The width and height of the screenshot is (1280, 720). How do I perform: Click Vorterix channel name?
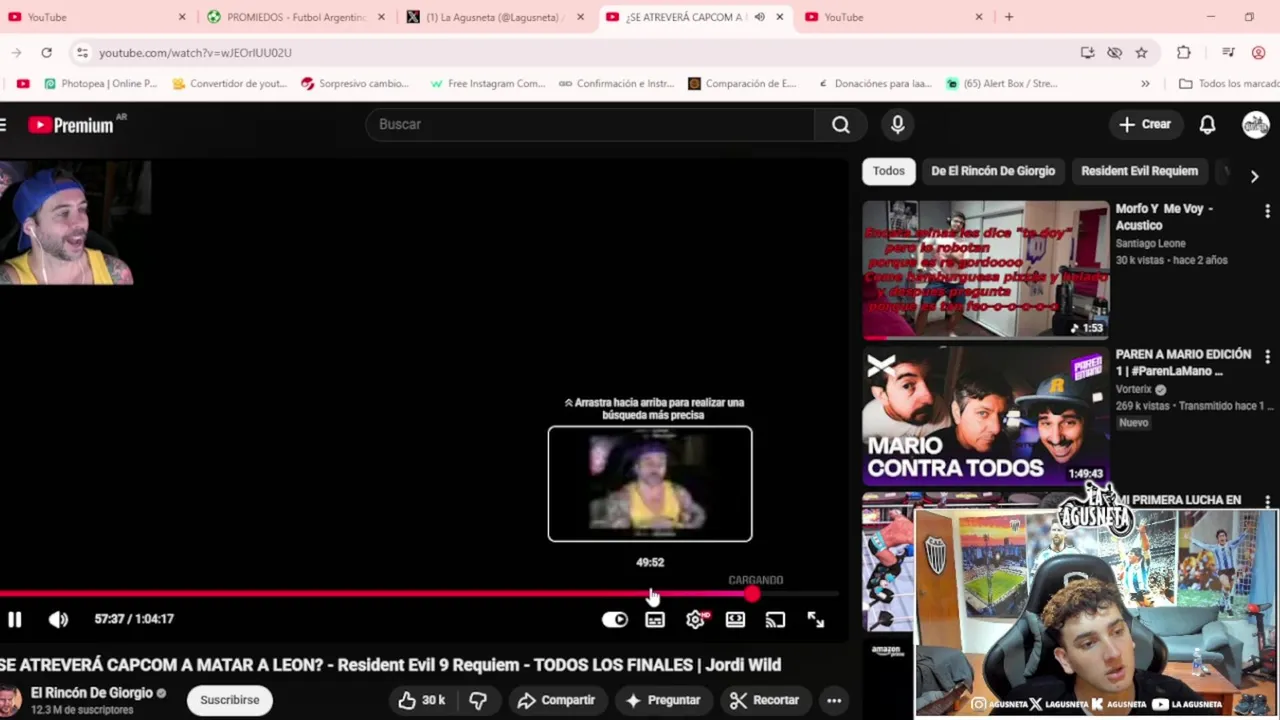(x=1134, y=389)
